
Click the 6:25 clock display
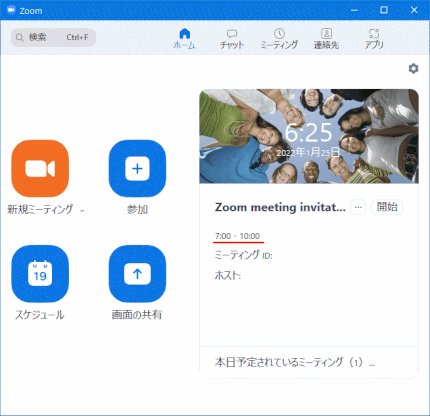pos(309,133)
